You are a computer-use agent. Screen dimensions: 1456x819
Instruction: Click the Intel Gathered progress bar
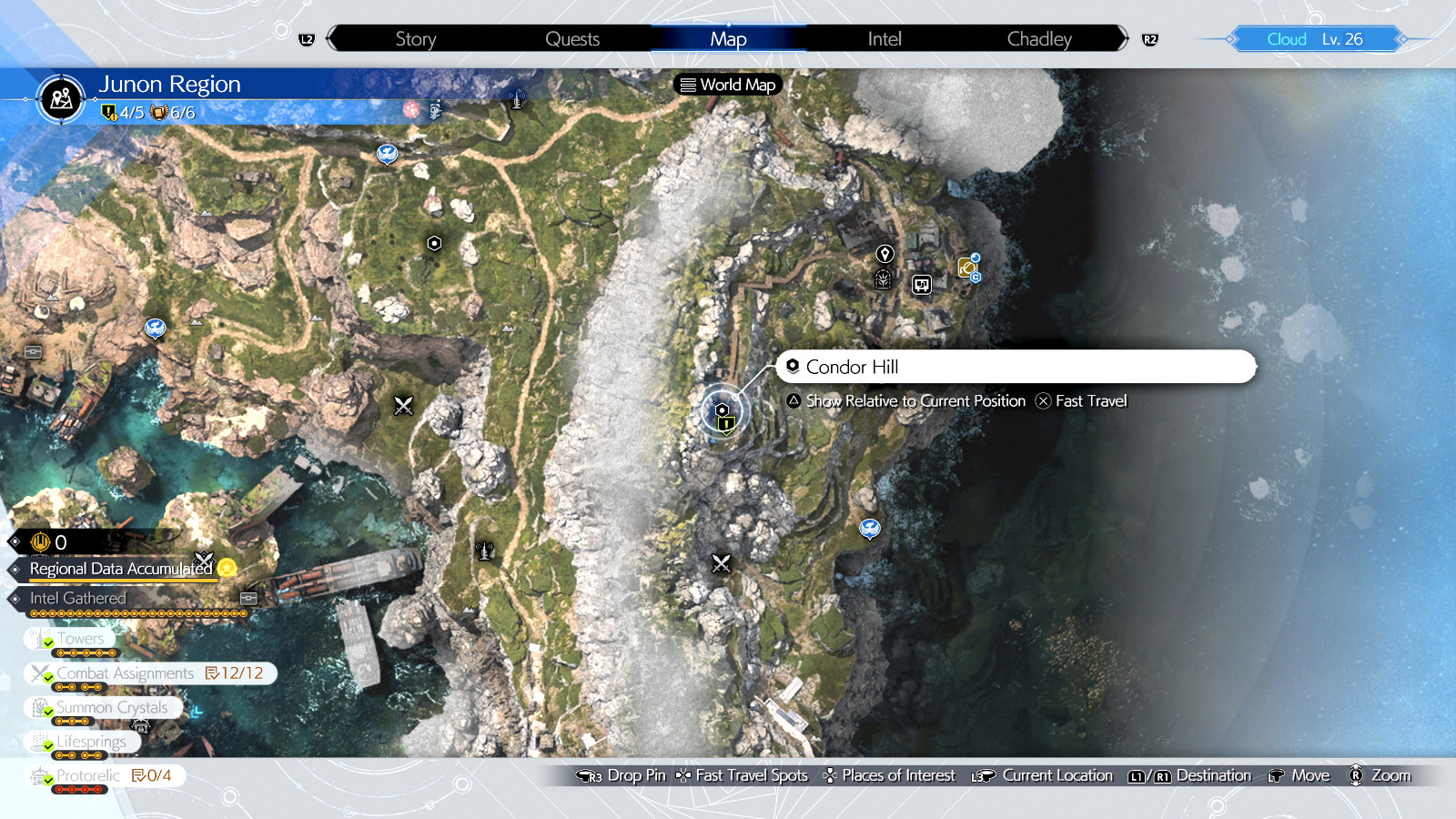(138, 613)
